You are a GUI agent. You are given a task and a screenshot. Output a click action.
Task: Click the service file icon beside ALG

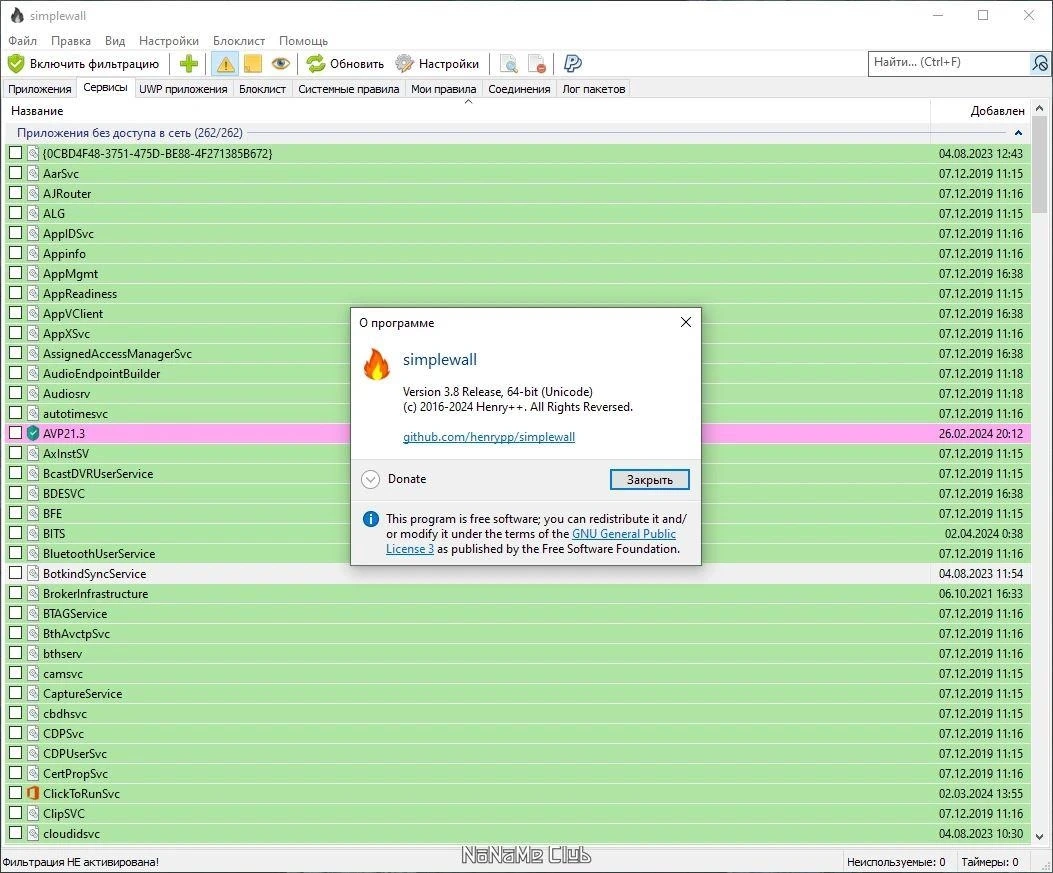coord(33,213)
